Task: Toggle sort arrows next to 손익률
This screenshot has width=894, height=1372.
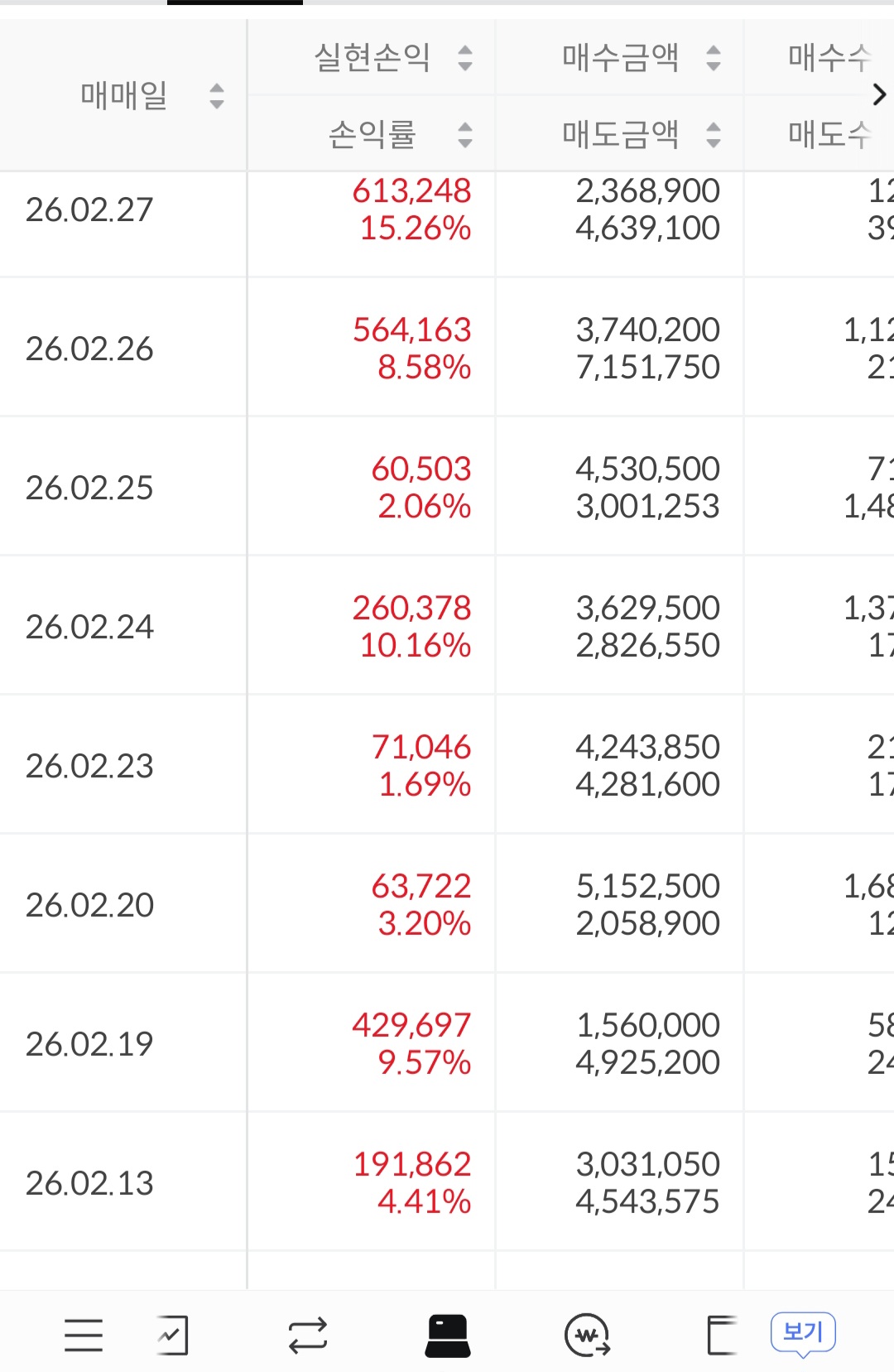Action: pos(465,134)
